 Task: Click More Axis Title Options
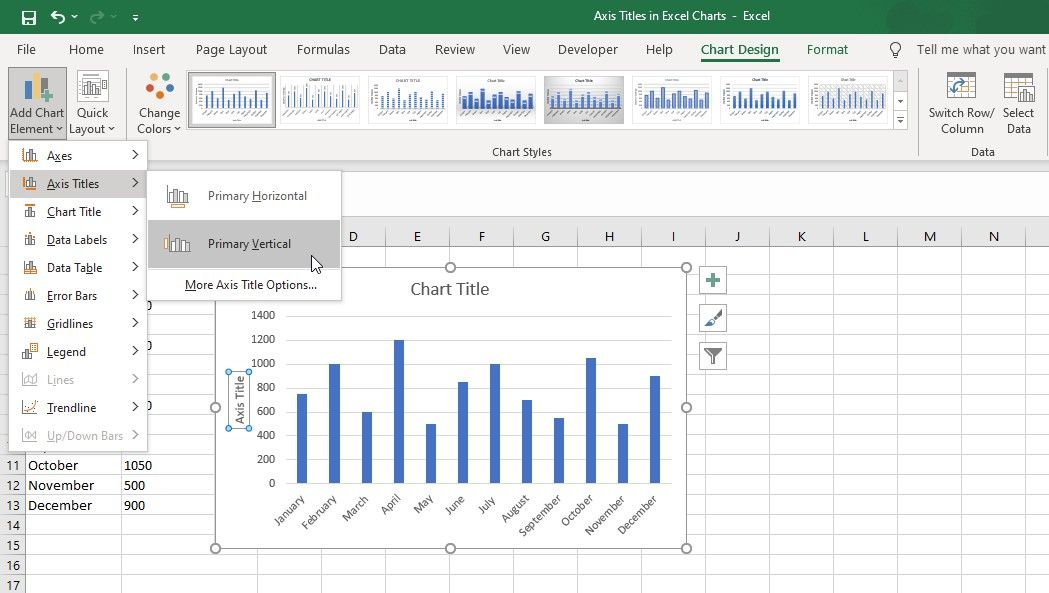click(250, 285)
